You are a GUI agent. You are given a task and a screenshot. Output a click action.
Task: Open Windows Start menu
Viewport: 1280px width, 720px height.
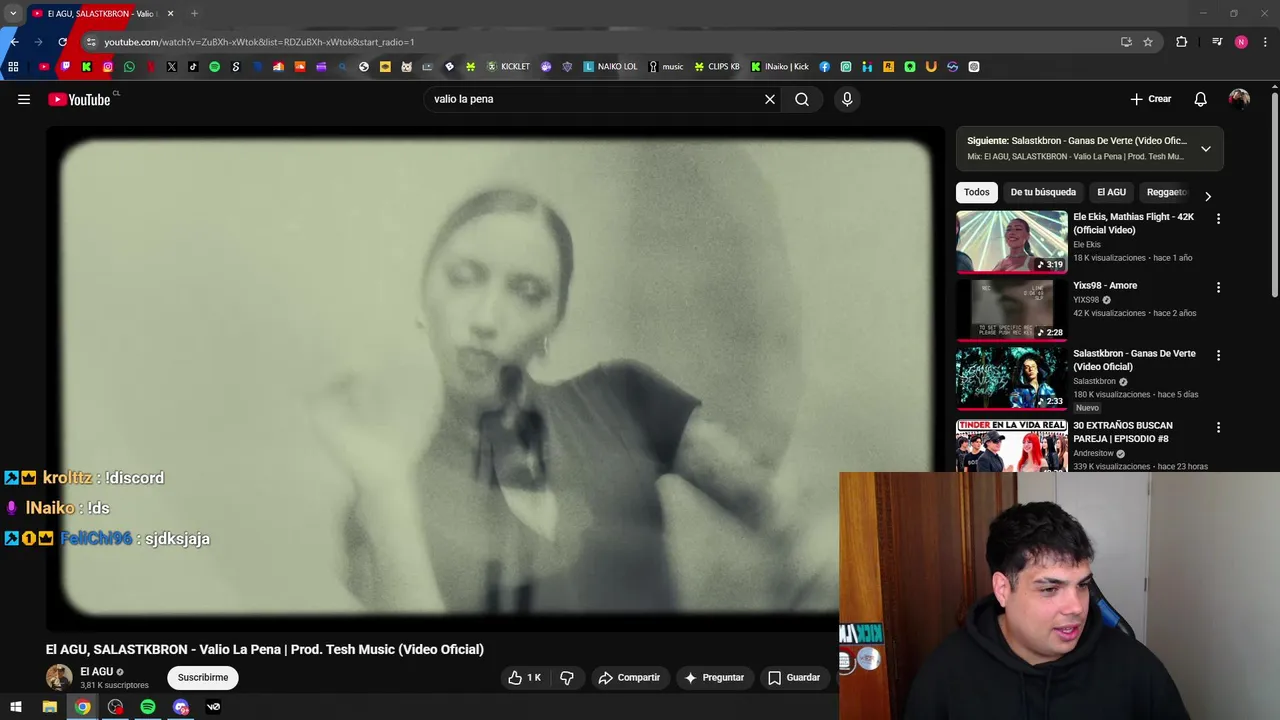tap(16, 707)
